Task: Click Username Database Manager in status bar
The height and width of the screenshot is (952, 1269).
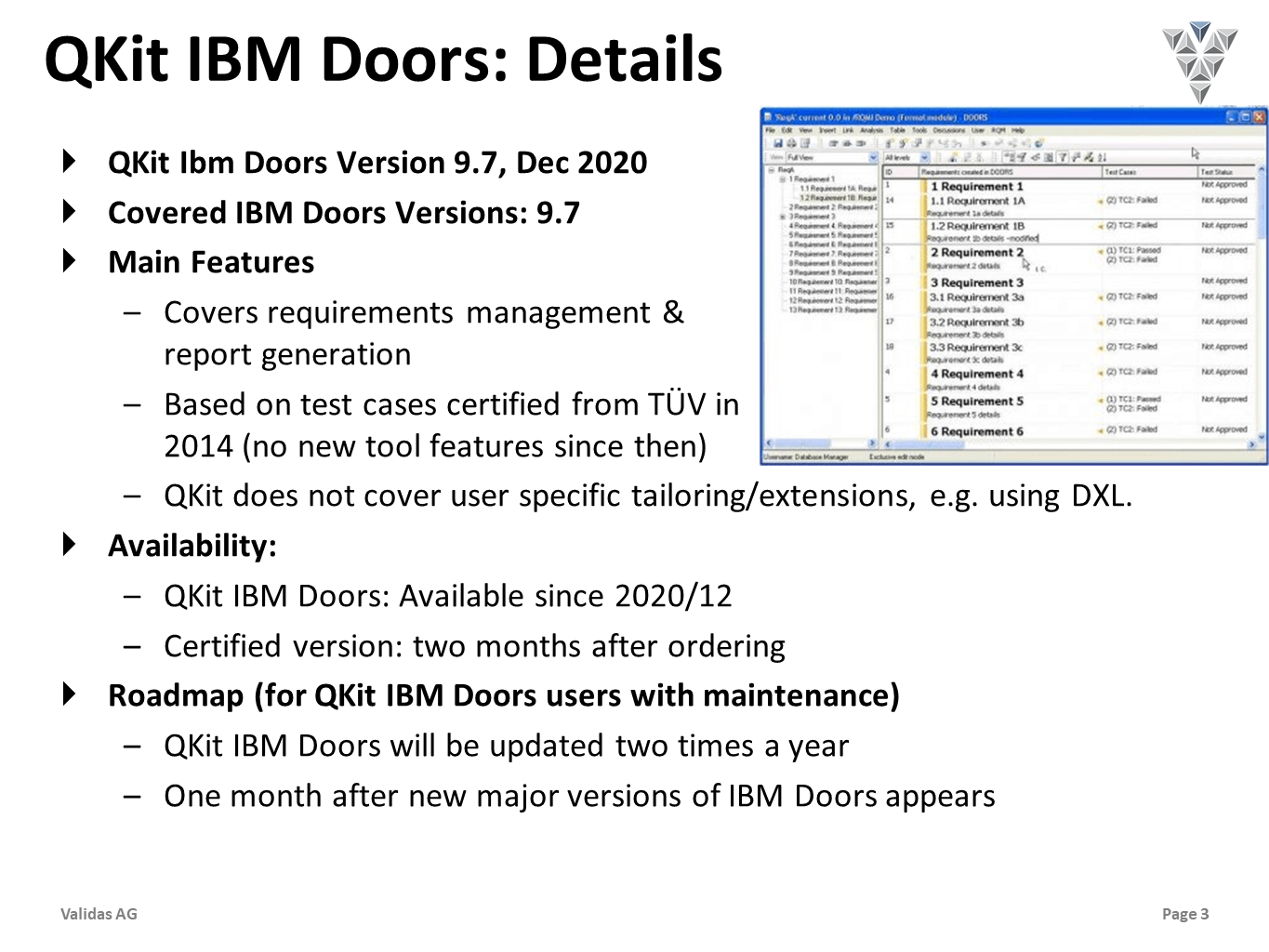Action: (x=806, y=456)
